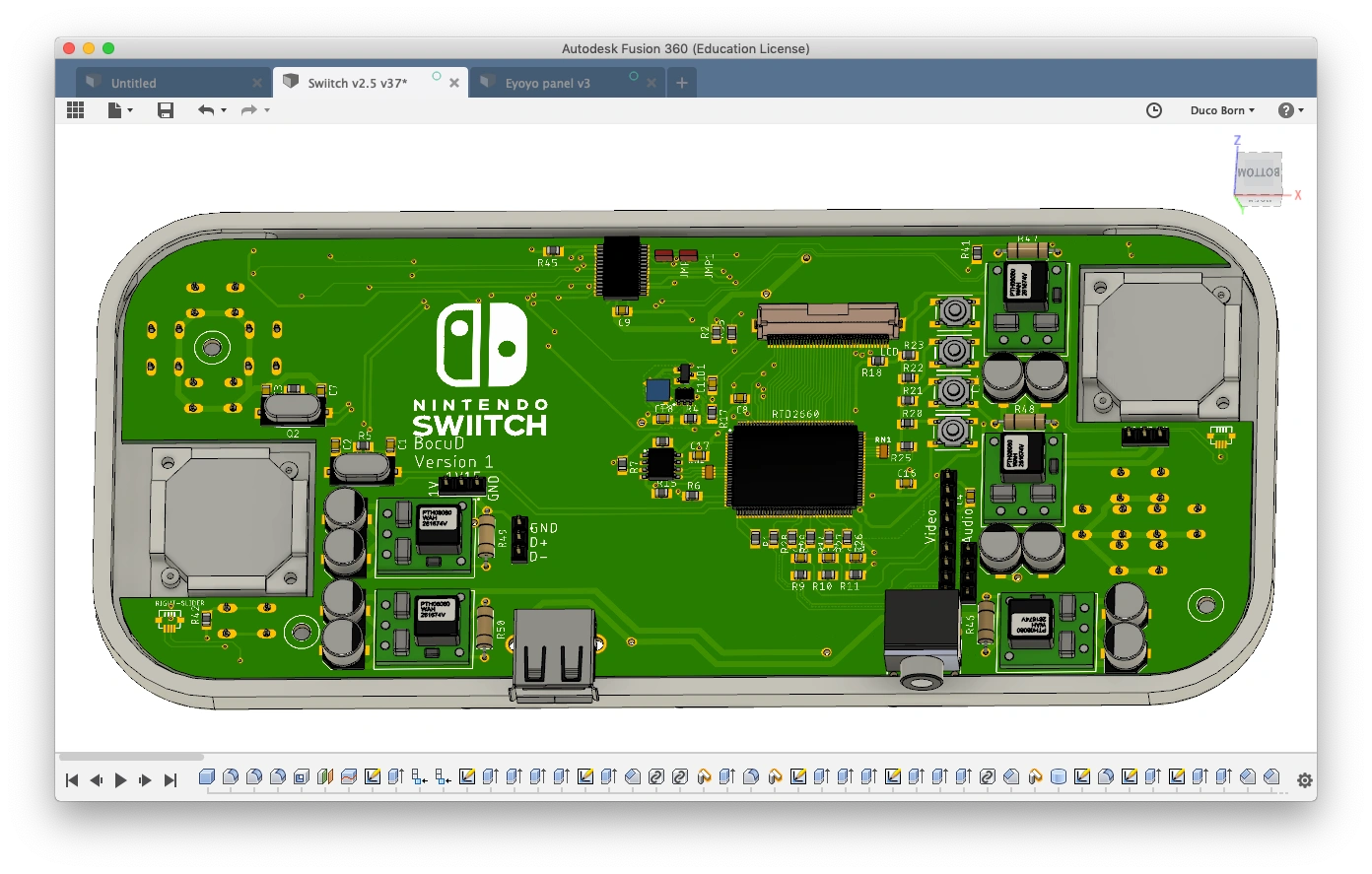Jump to the end of the timeline
1372x874 pixels.
(x=170, y=780)
